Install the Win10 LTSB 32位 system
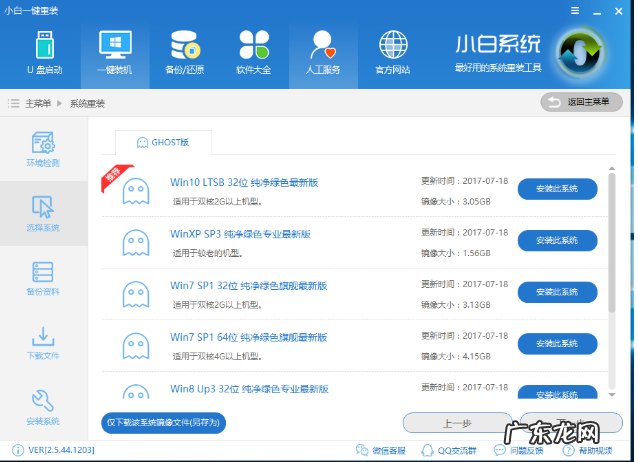The image size is (638, 462). pos(557,189)
